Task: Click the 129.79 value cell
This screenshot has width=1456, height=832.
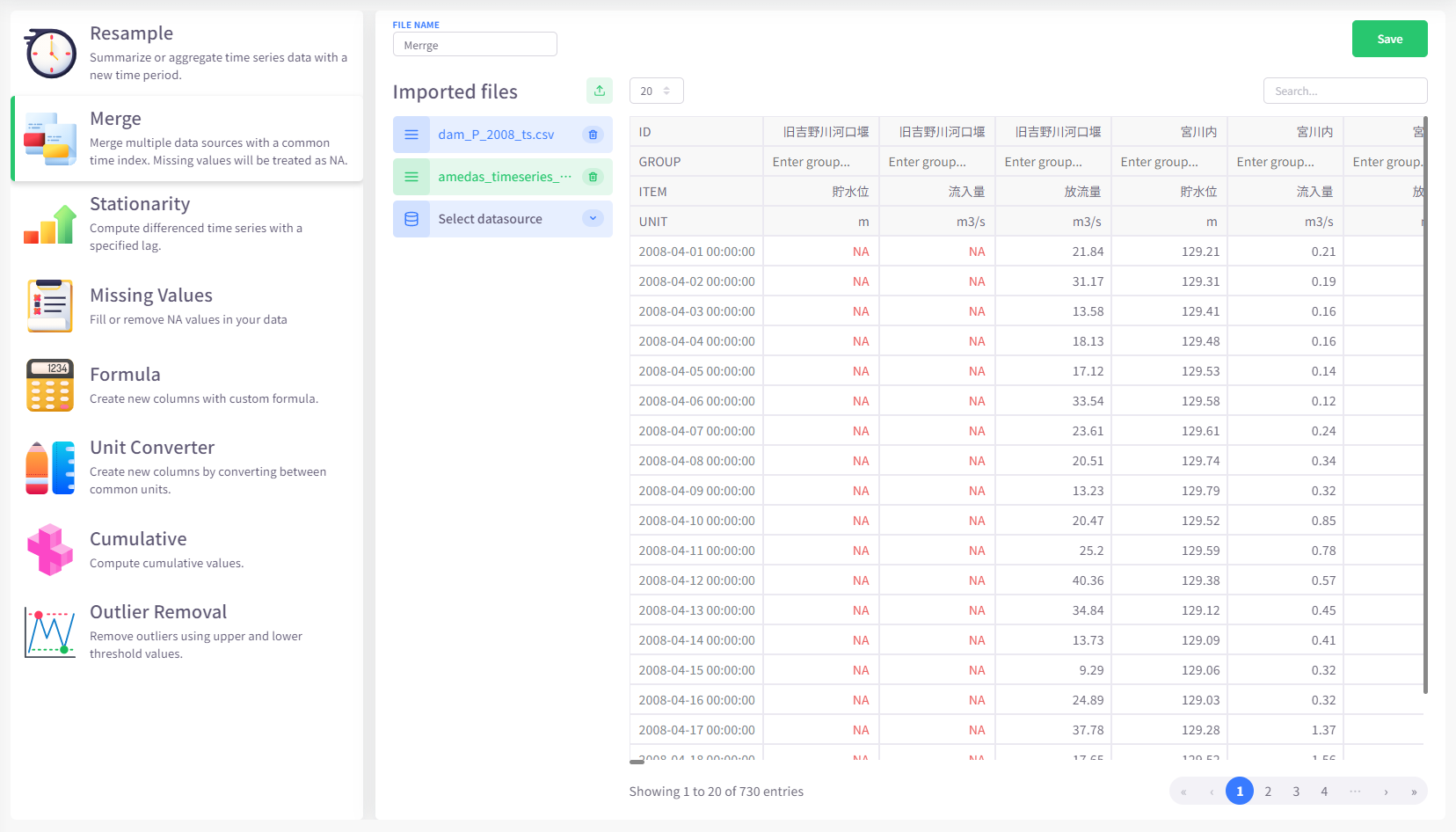Action: click(x=1169, y=491)
